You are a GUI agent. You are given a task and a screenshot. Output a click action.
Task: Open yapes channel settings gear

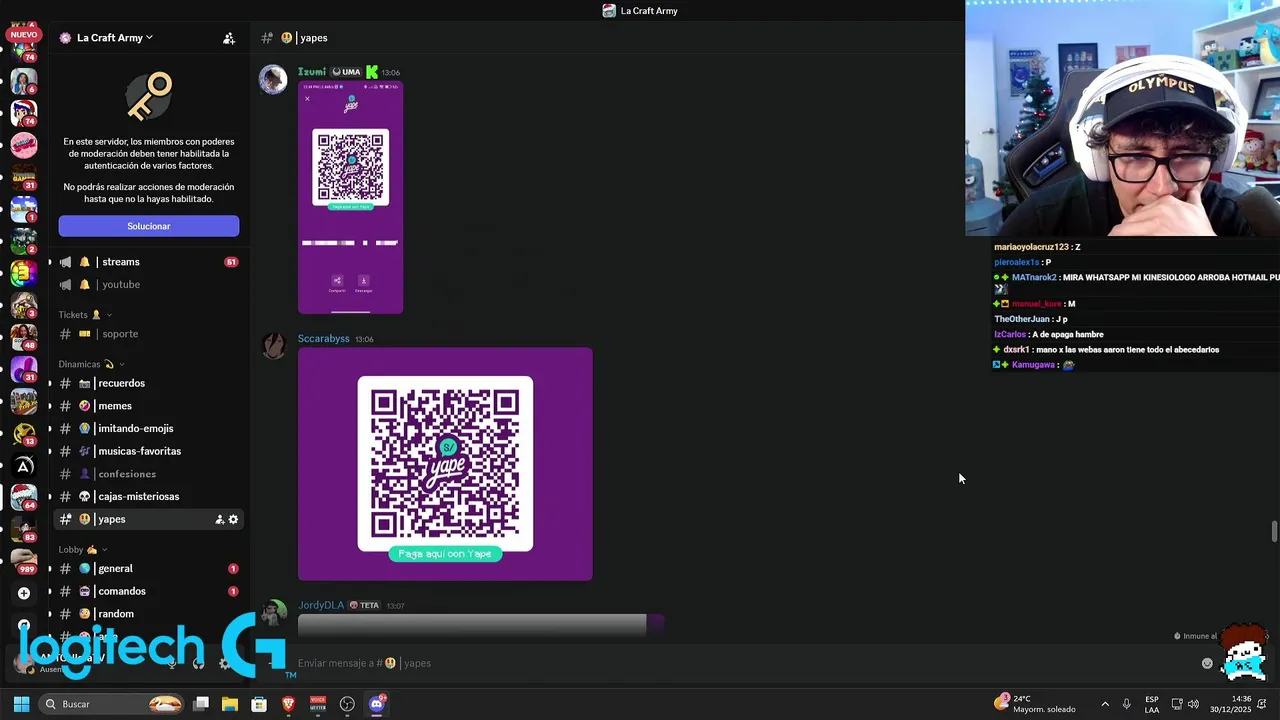click(233, 519)
